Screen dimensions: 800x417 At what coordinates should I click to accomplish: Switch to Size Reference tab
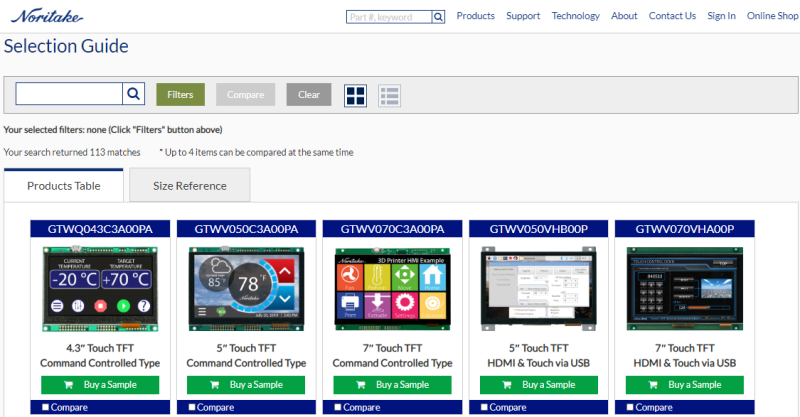[190, 186]
